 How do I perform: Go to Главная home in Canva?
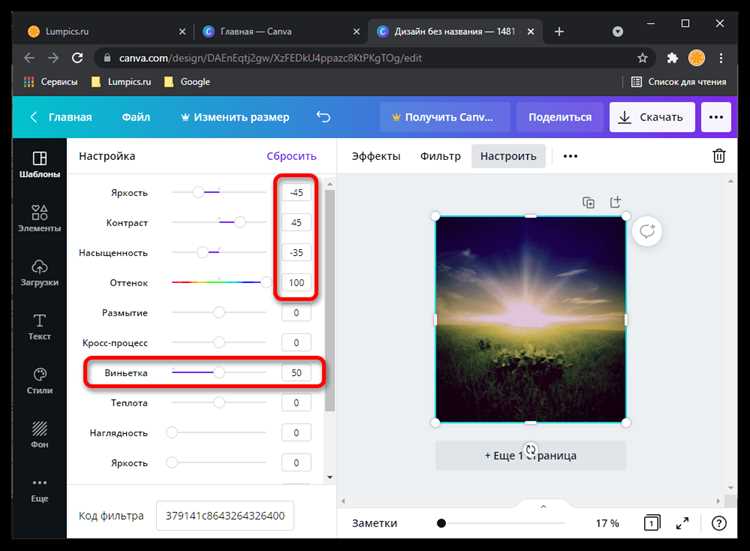tap(61, 117)
